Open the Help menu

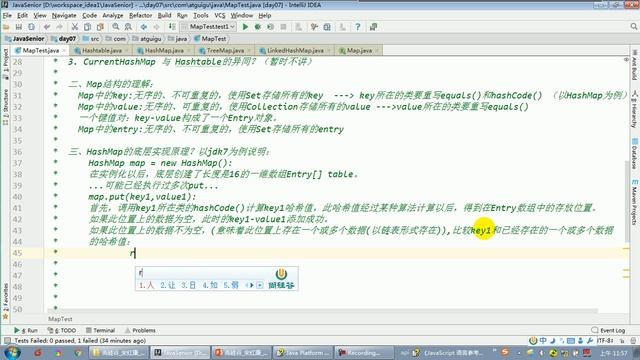pyautogui.click(x=264, y=16)
